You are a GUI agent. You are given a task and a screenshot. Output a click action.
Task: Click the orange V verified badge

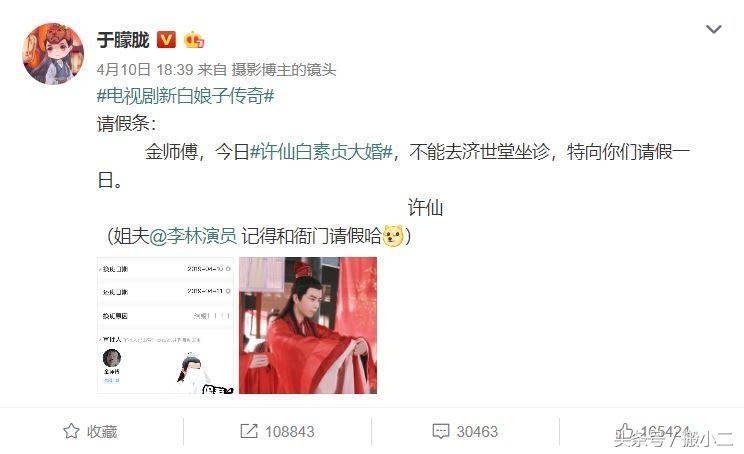[x=166, y=40]
